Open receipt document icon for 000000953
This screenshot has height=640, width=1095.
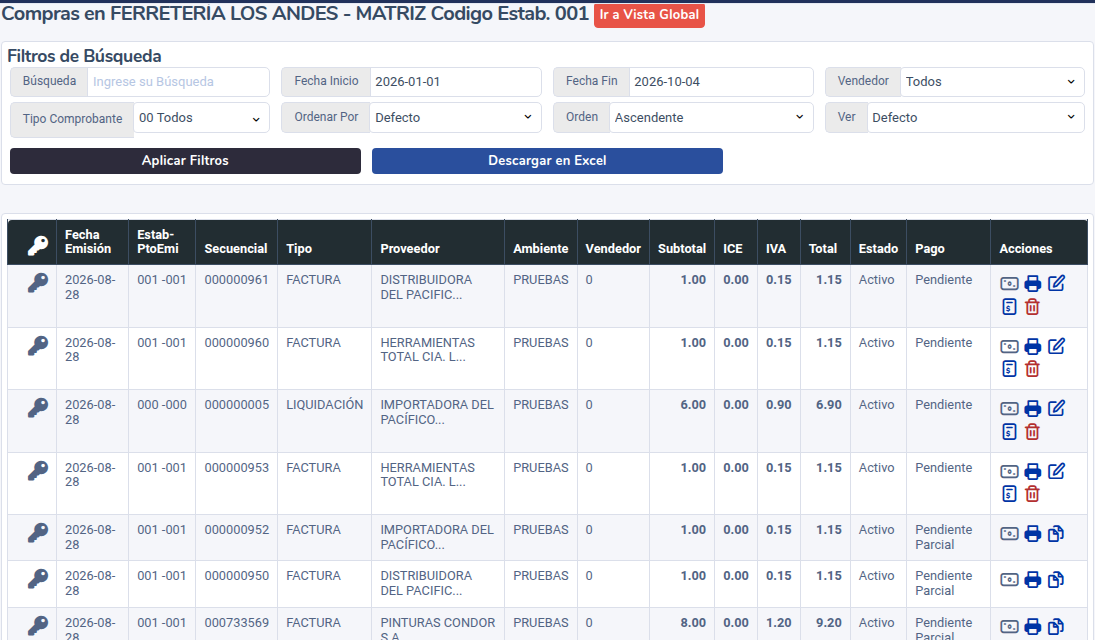point(1009,493)
